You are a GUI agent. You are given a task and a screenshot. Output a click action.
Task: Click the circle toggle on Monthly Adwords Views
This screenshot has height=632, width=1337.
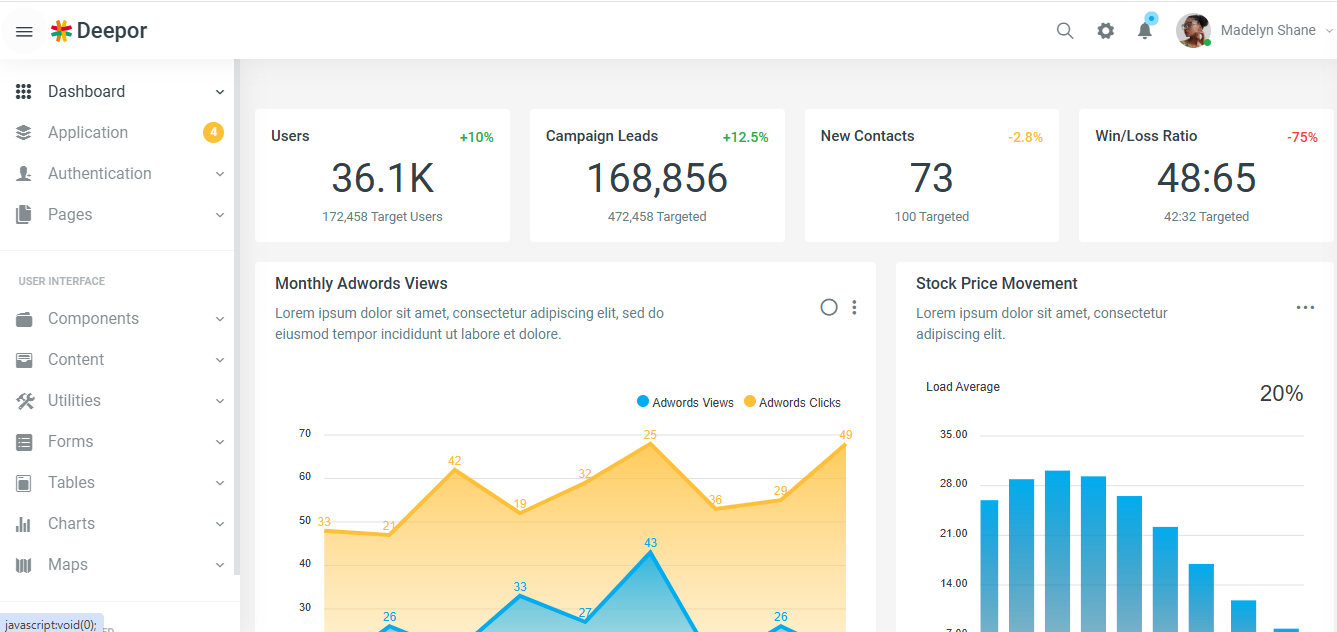828,307
